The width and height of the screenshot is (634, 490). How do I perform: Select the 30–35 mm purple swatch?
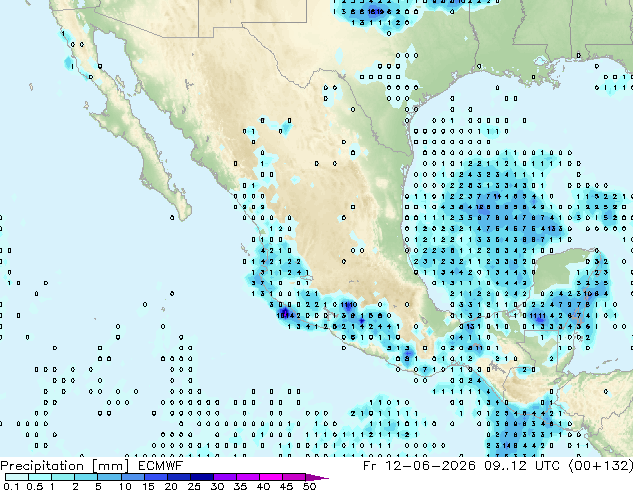click(x=224, y=477)
